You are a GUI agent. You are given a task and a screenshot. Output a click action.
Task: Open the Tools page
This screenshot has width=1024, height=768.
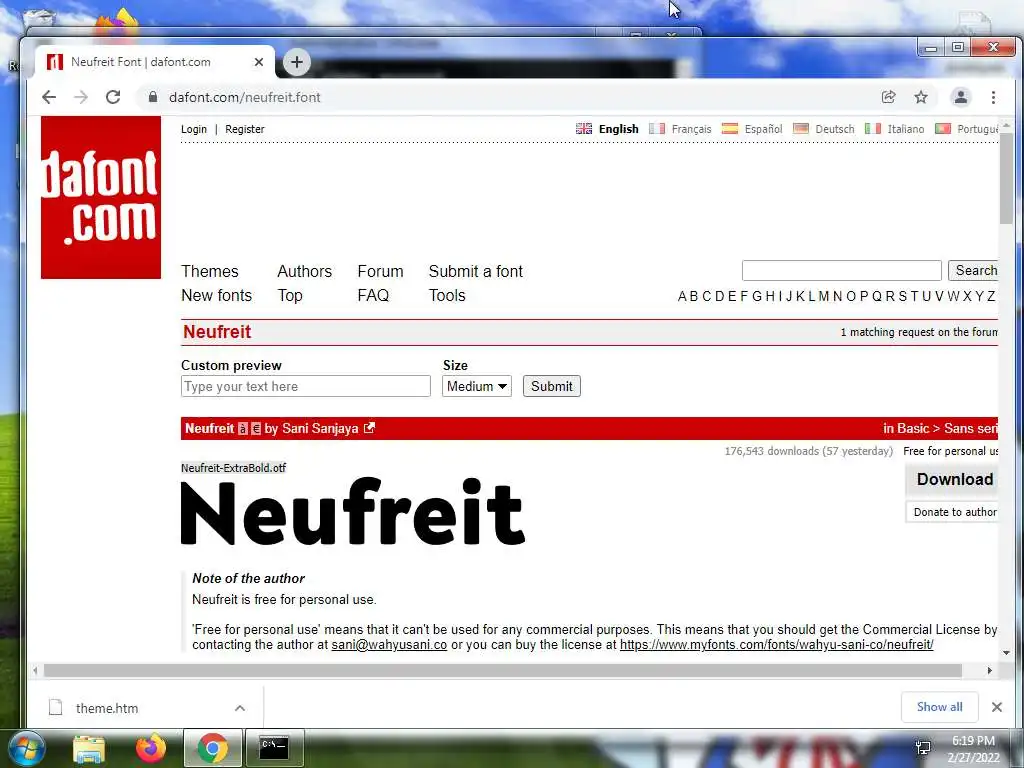click(x=447, y=295)
